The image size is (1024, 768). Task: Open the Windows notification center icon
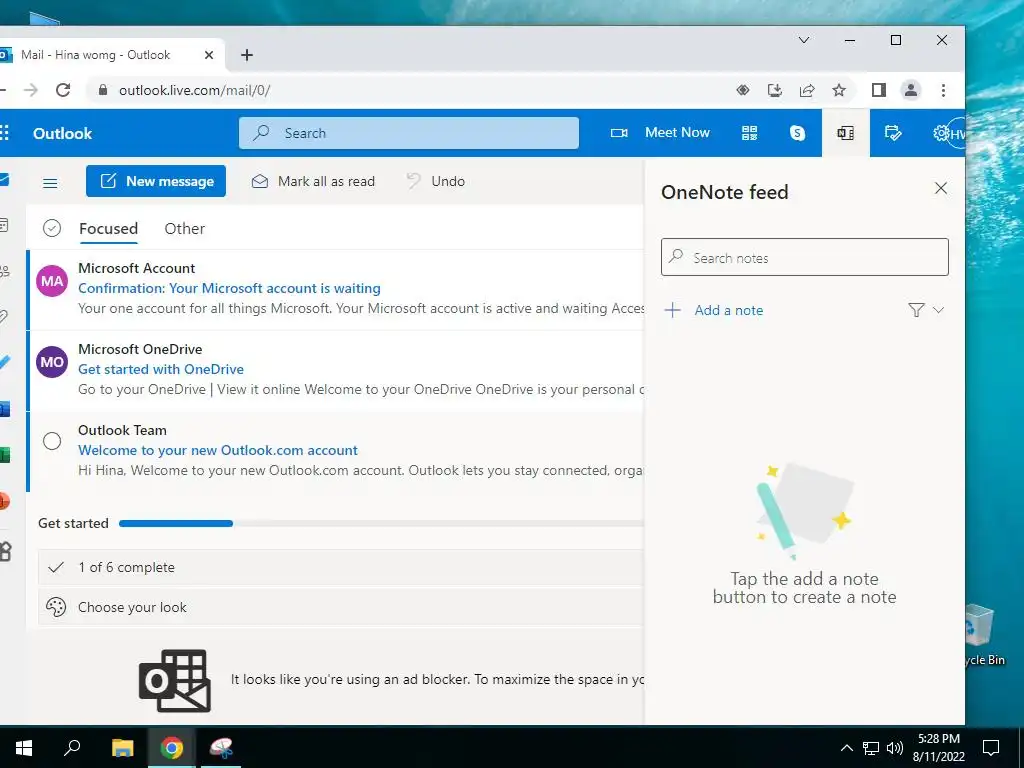point(991,748)
